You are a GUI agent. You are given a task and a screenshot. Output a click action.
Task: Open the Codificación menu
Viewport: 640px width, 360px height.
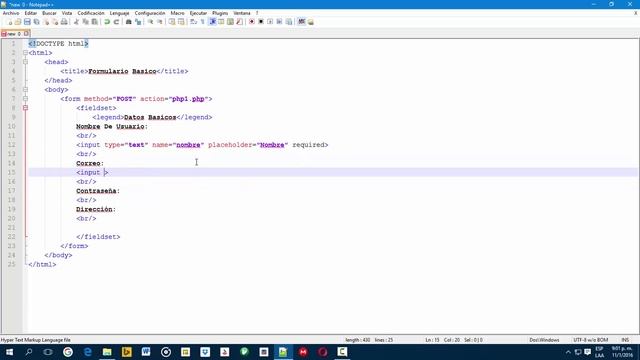91,13
